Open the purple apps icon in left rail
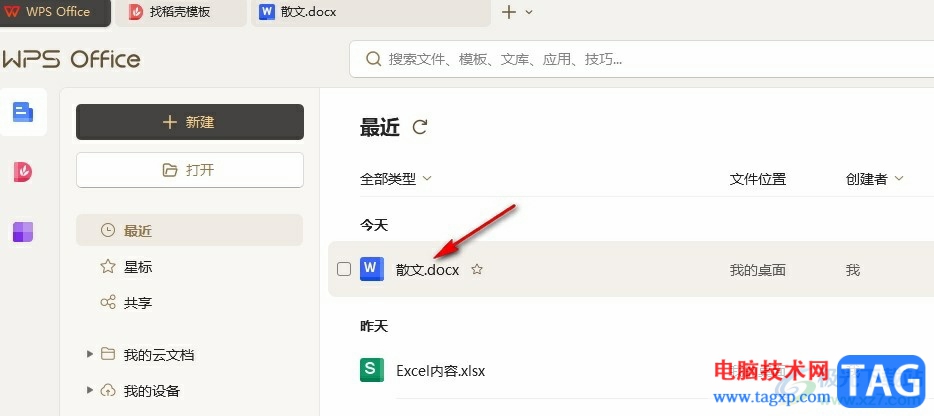The image size is (934, 416). 23,232
